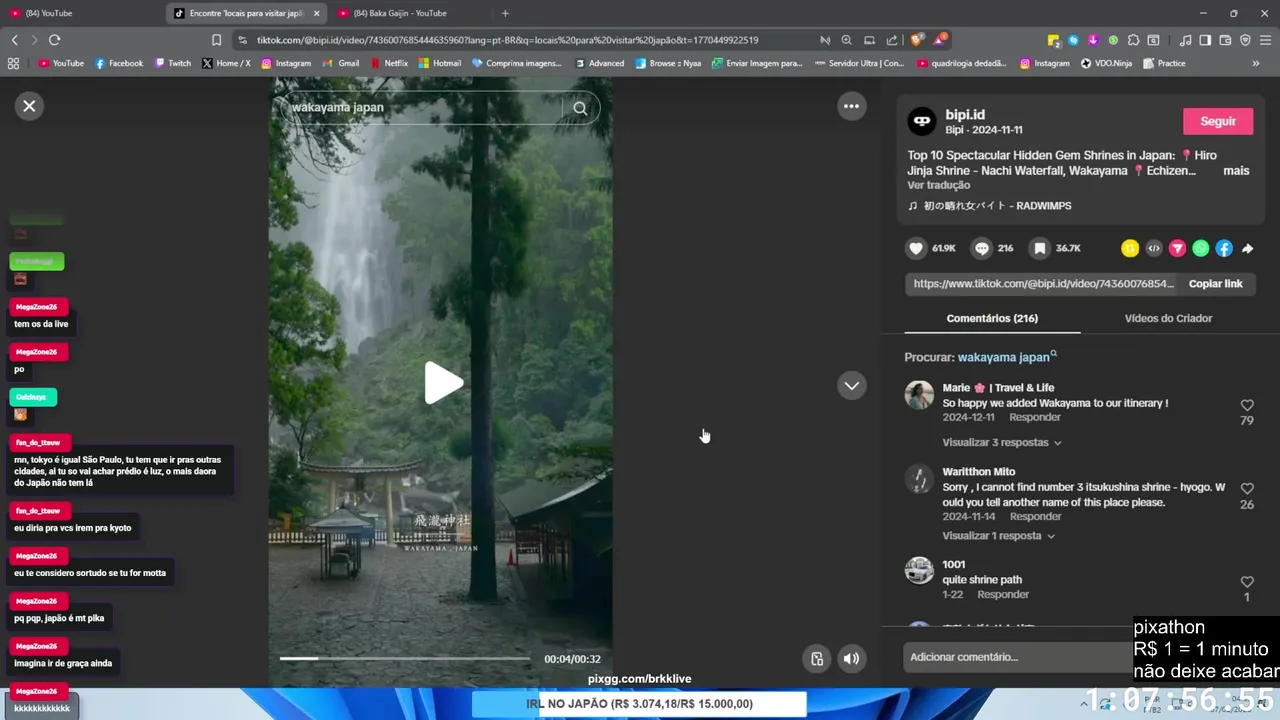Share video to WhatsApp
Screen dimensions: 1280x720
tap(1201, 248)
